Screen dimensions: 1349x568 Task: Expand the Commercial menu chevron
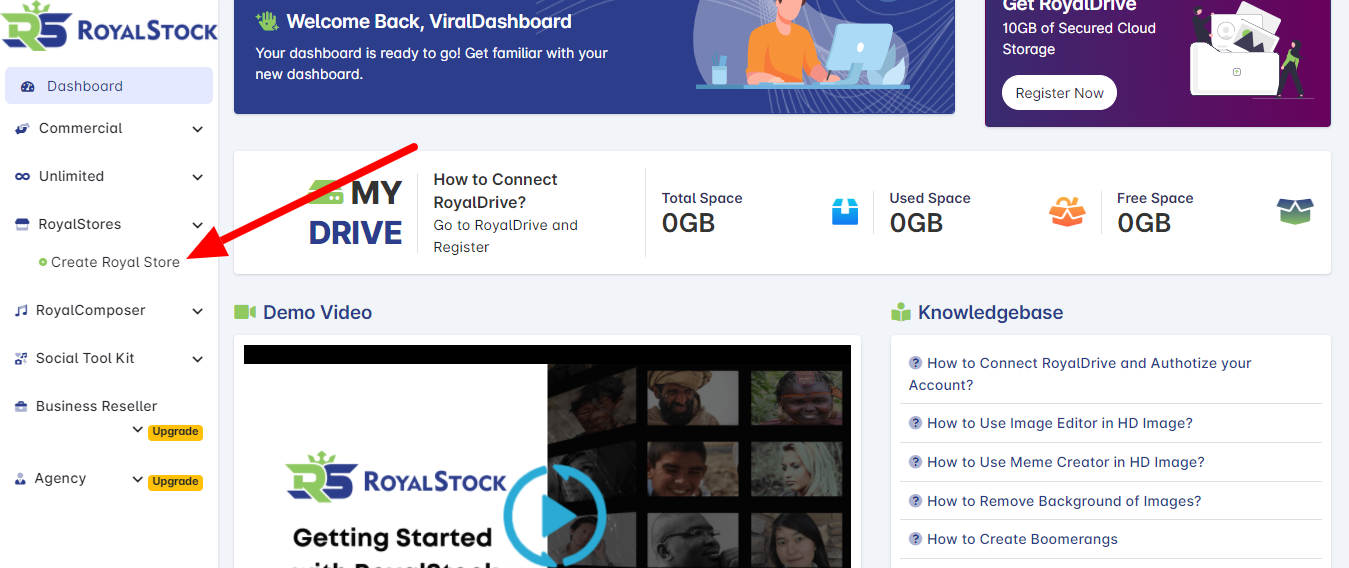click(197, 129)
